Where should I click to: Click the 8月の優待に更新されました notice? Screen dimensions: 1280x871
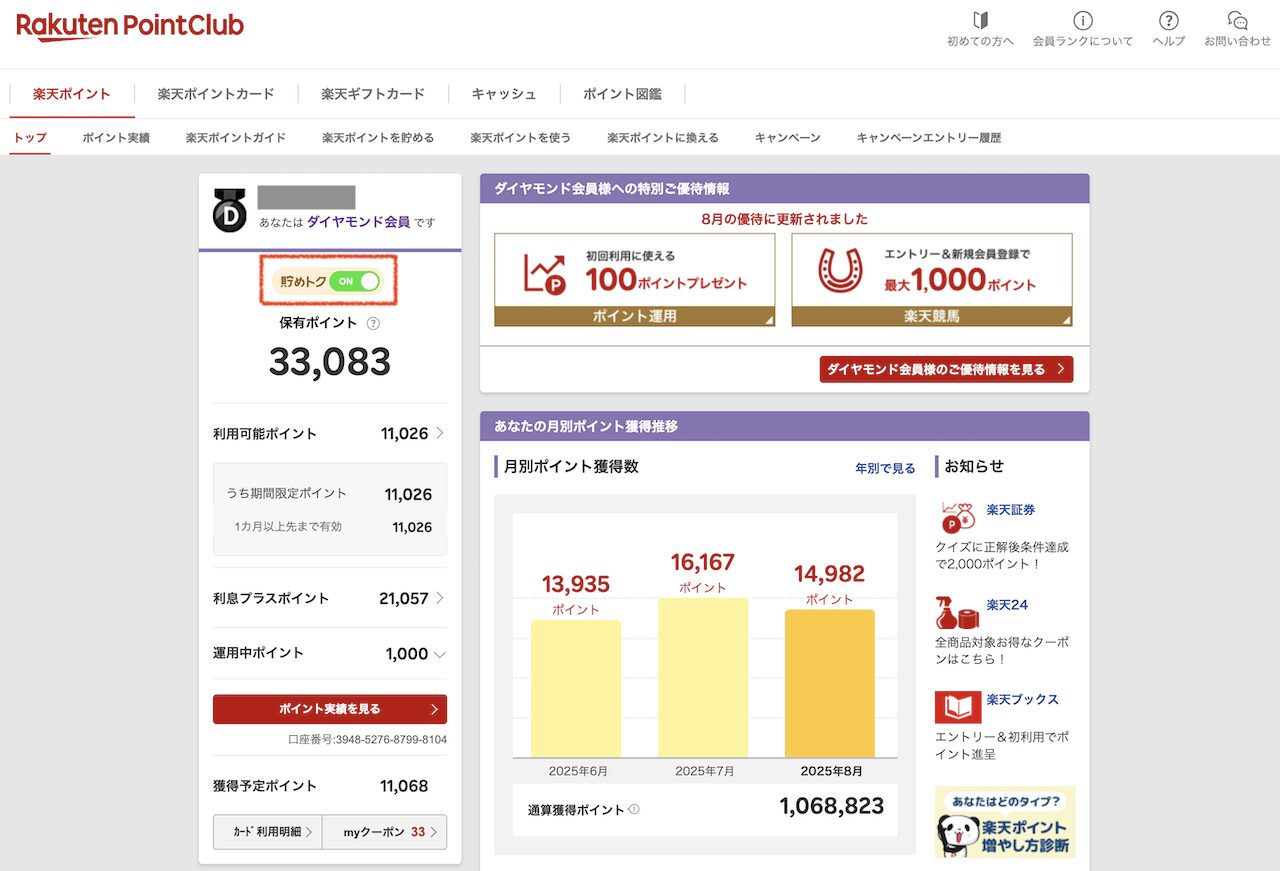tap(785, 219)
